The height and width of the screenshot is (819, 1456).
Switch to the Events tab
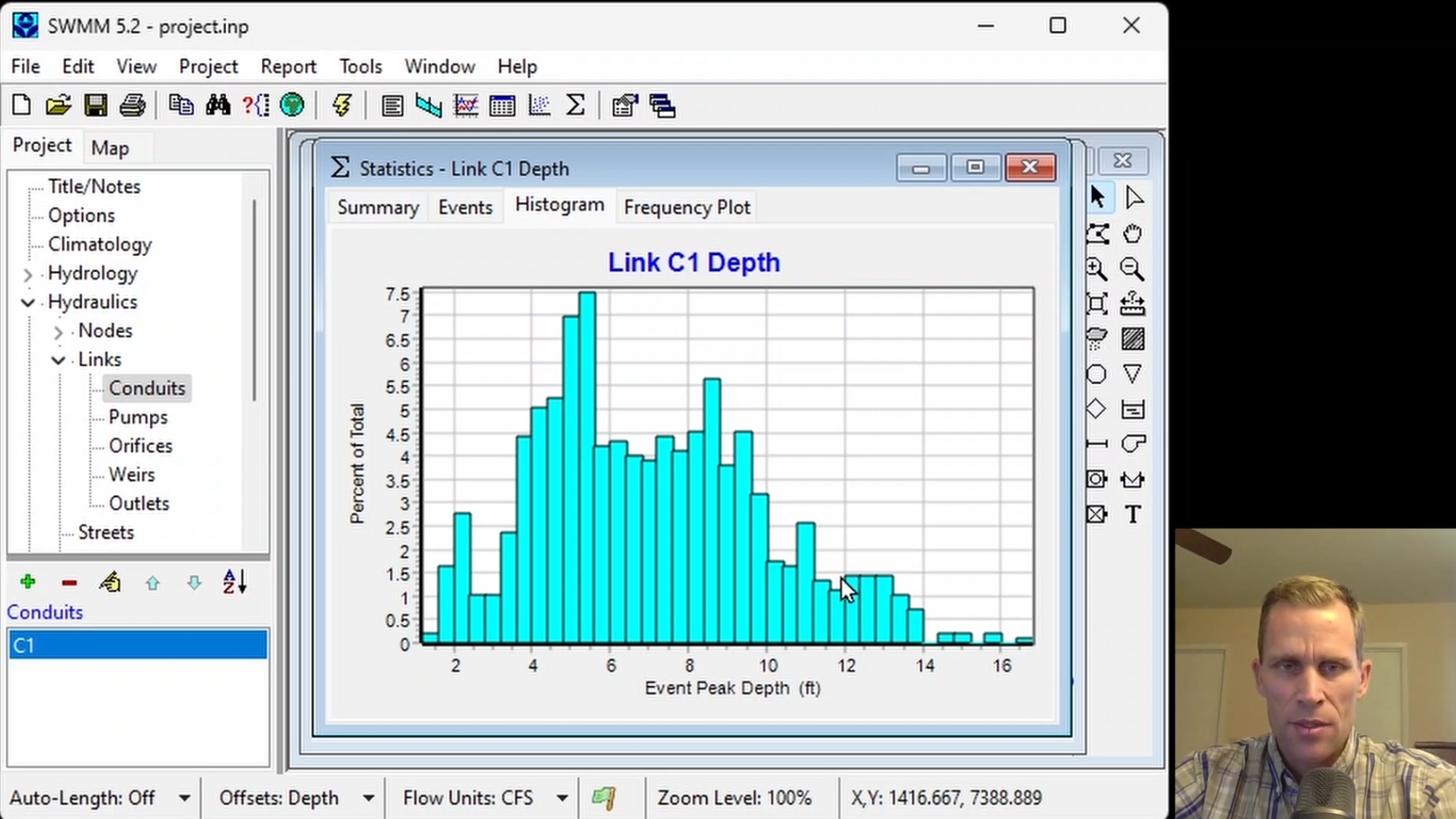tap(465, 207)
